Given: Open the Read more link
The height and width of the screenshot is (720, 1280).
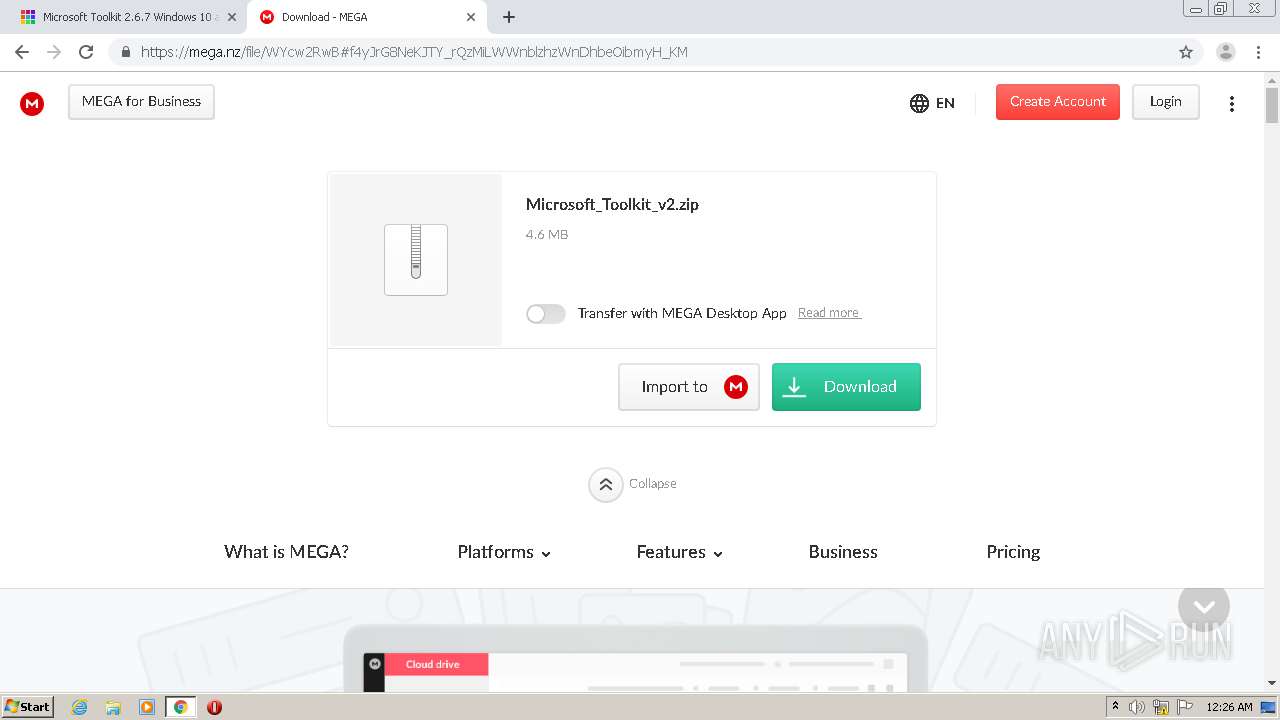Looking at the screenshot, I should pyautogui.click(x=829, y=313).
